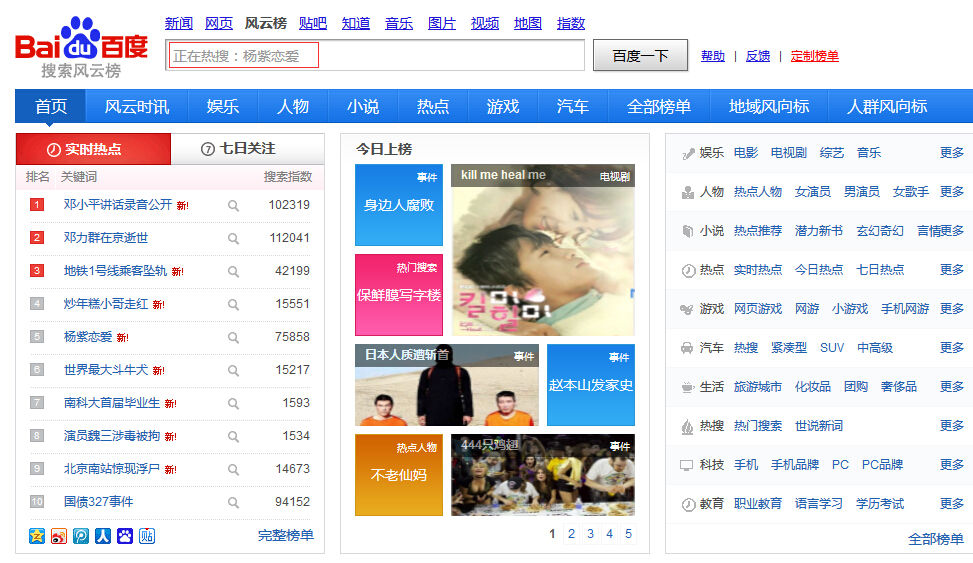Click search magnifier for 南科大首届毕业生
This screenshot has height=563, width=973.
pyautogui.click(x=233, y=403)
